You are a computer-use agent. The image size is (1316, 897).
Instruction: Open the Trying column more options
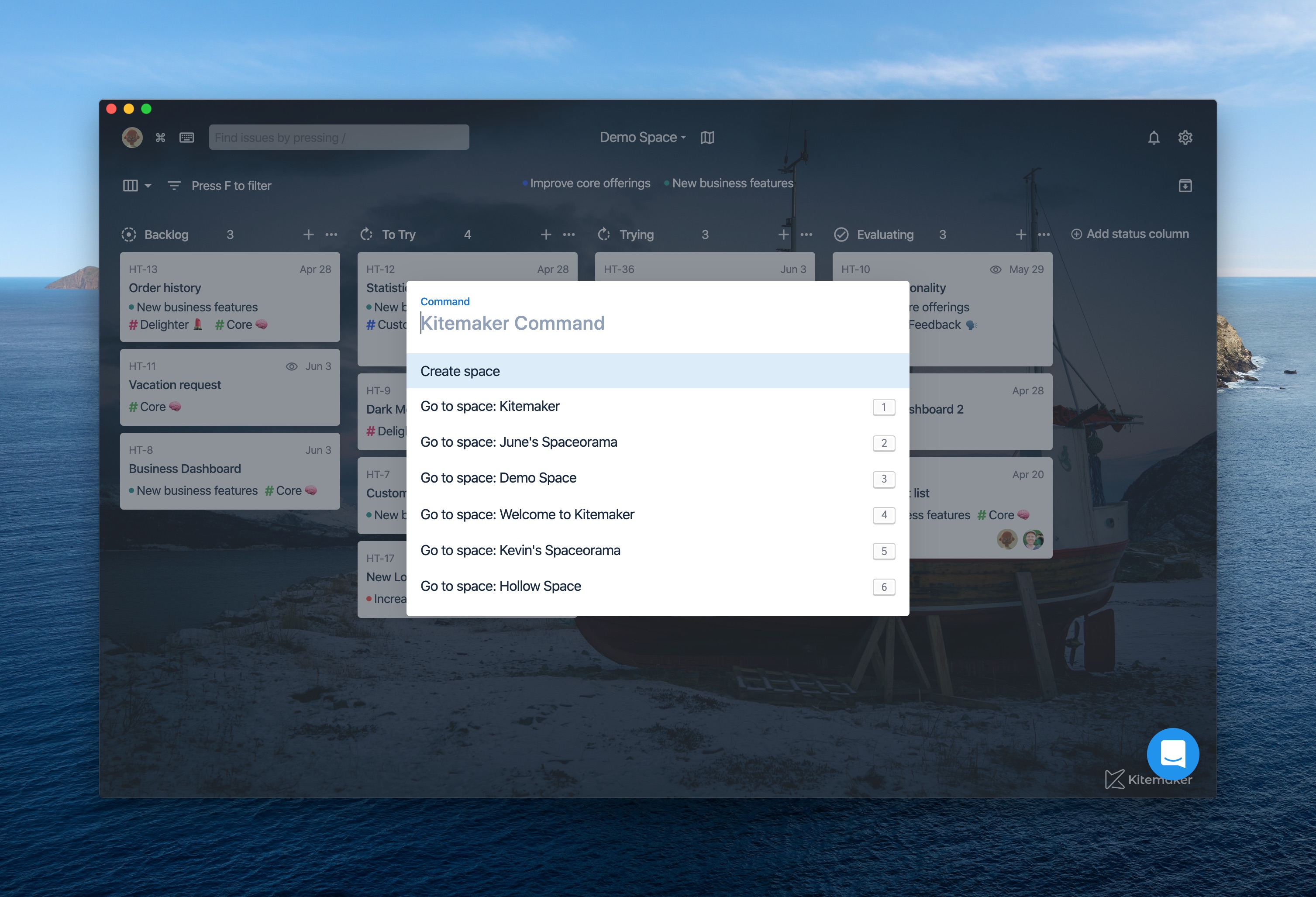(806, 235)
